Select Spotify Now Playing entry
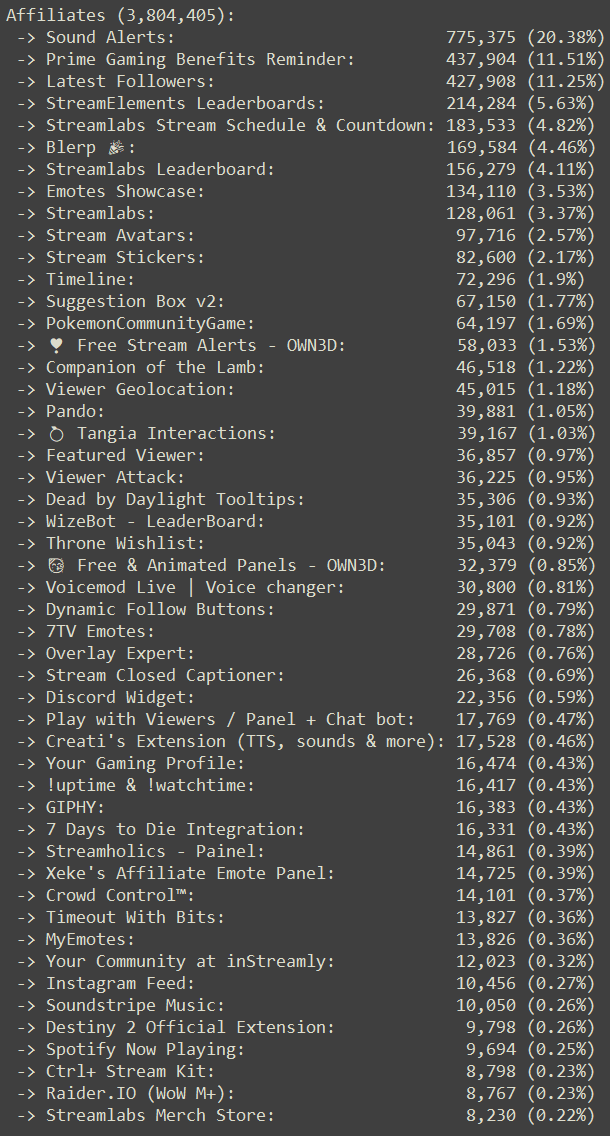Screen dimensions: 610x1136 click(146, 1049)
